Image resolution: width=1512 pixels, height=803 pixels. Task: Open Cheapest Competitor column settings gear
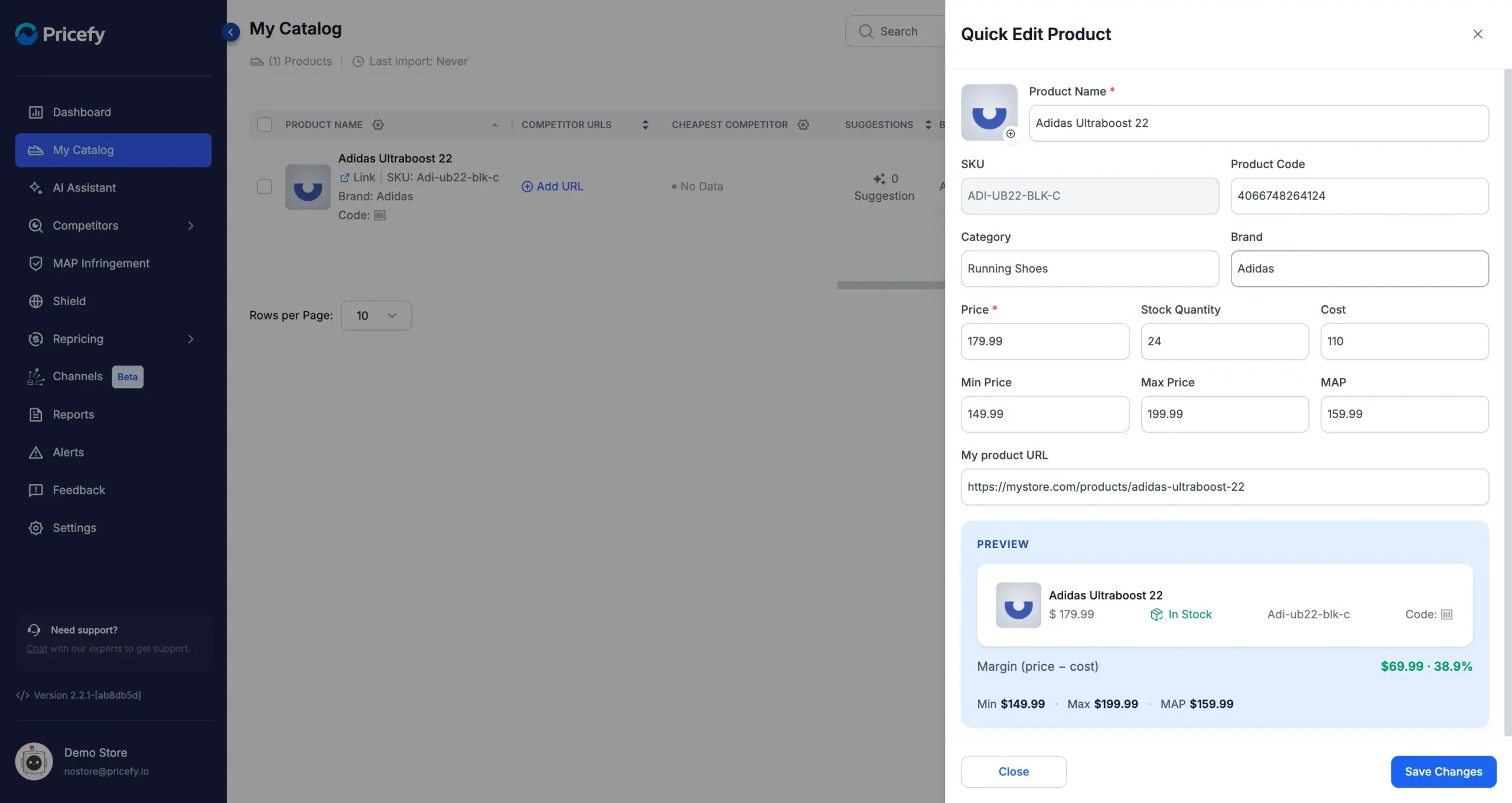click(x=803, y=125)
